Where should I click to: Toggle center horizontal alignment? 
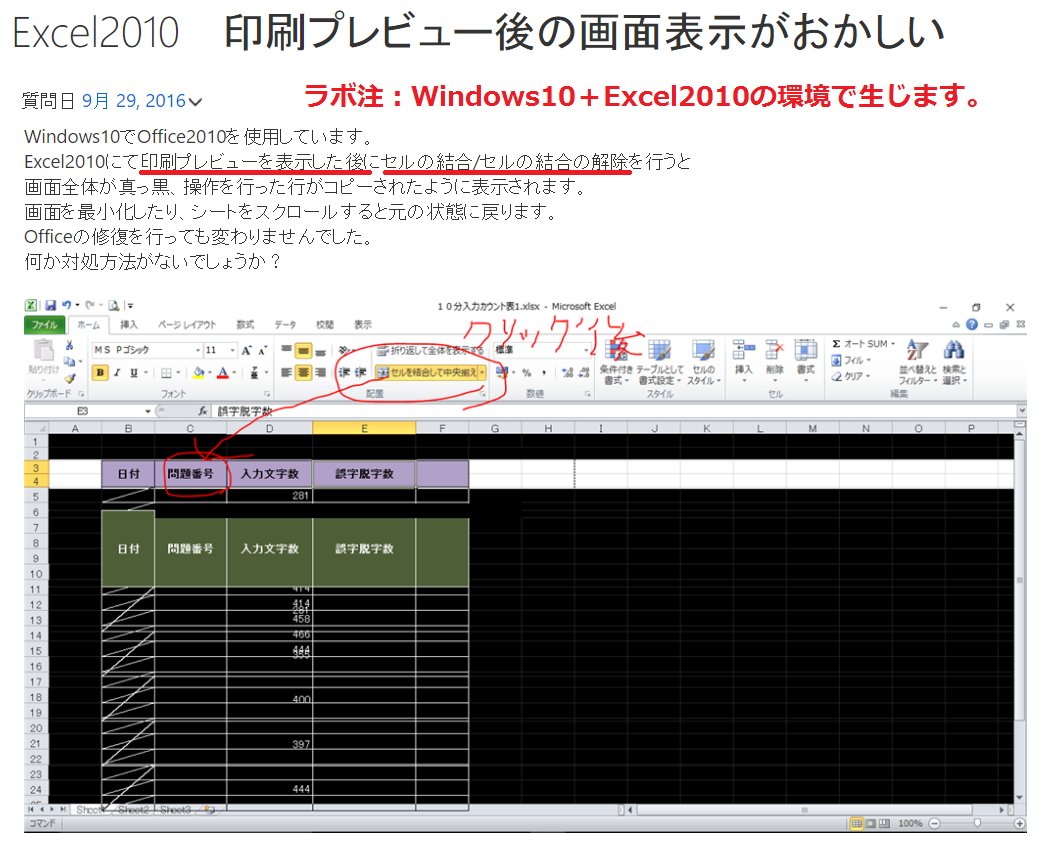[x=304, y=372]
